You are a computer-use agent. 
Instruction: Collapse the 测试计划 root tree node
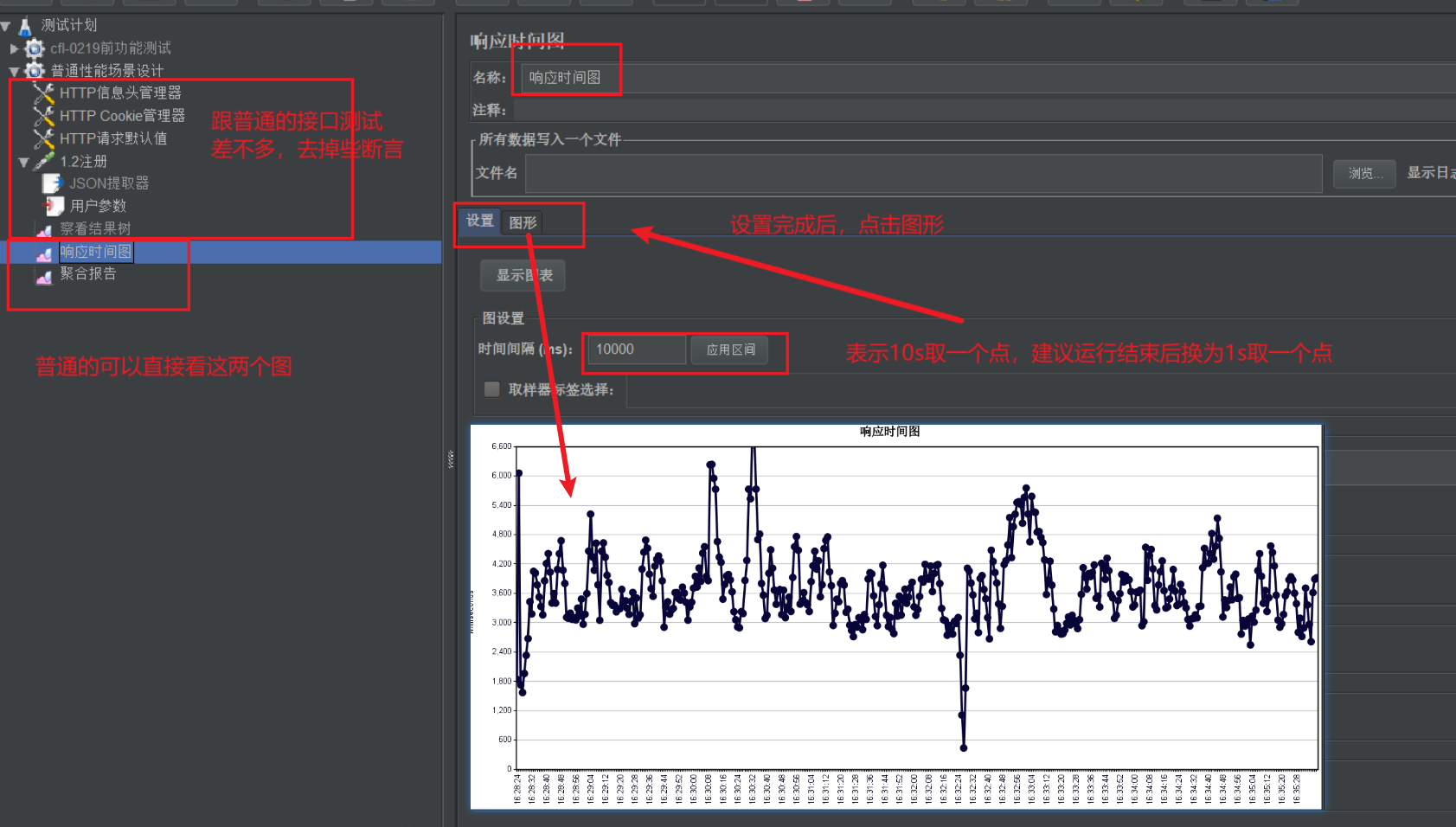(6, 26)
